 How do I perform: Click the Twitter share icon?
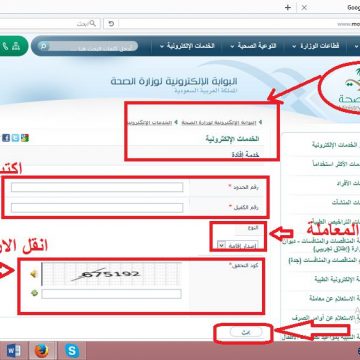click(15, 138)
